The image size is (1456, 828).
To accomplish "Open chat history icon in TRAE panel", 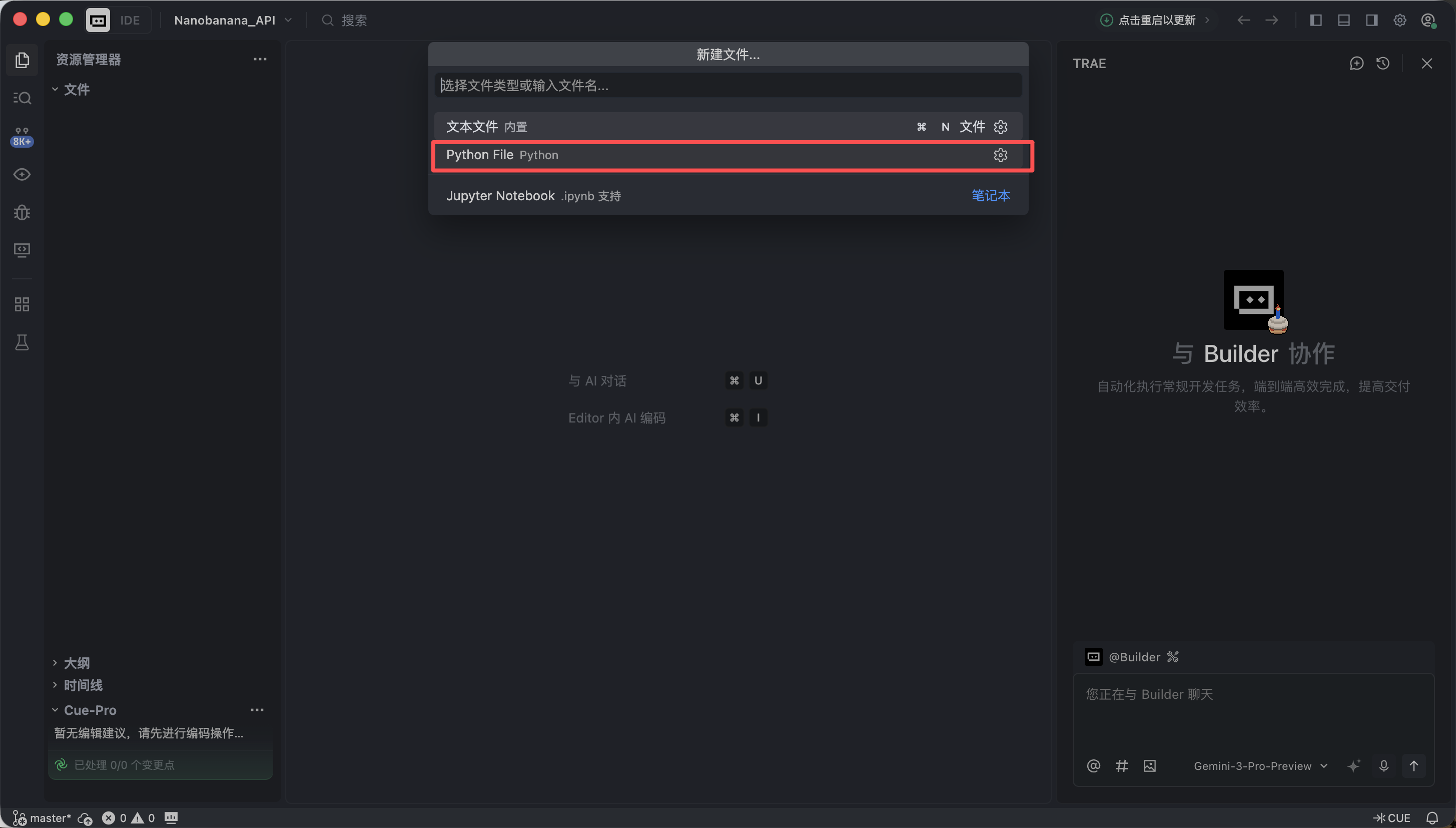I will click(x=1382, y=63).
